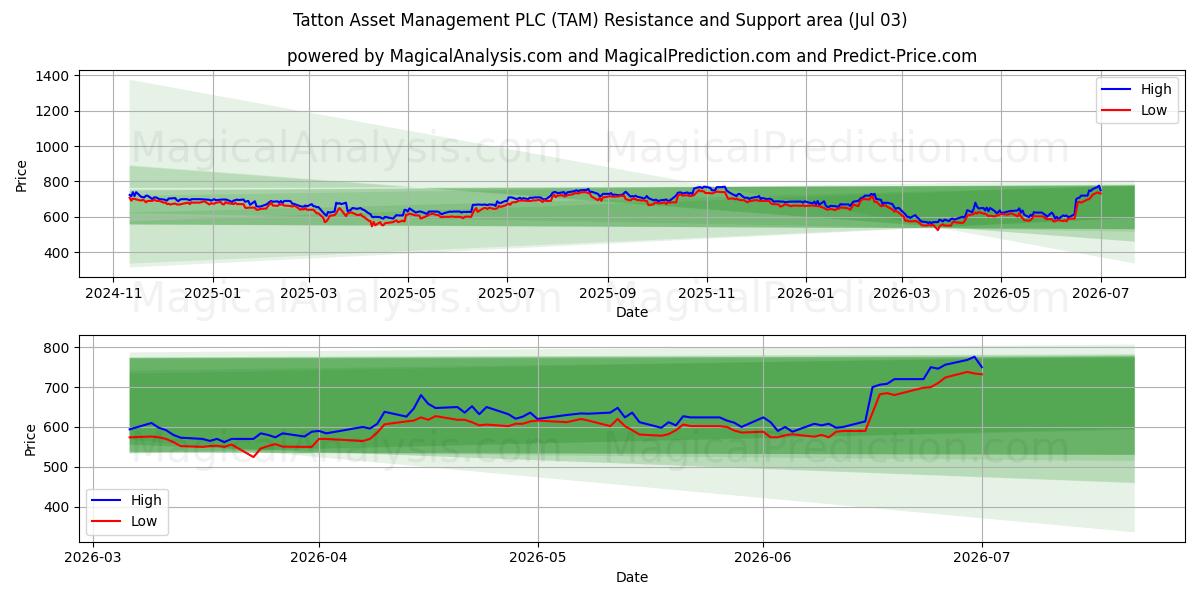Click the 700 price tick on bottom chart

(56, 388)
